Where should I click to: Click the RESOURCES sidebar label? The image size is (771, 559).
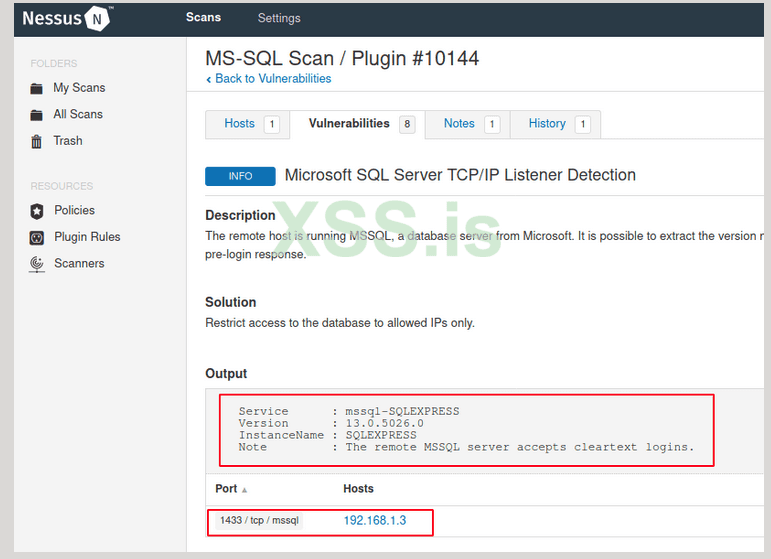point(61,186)
